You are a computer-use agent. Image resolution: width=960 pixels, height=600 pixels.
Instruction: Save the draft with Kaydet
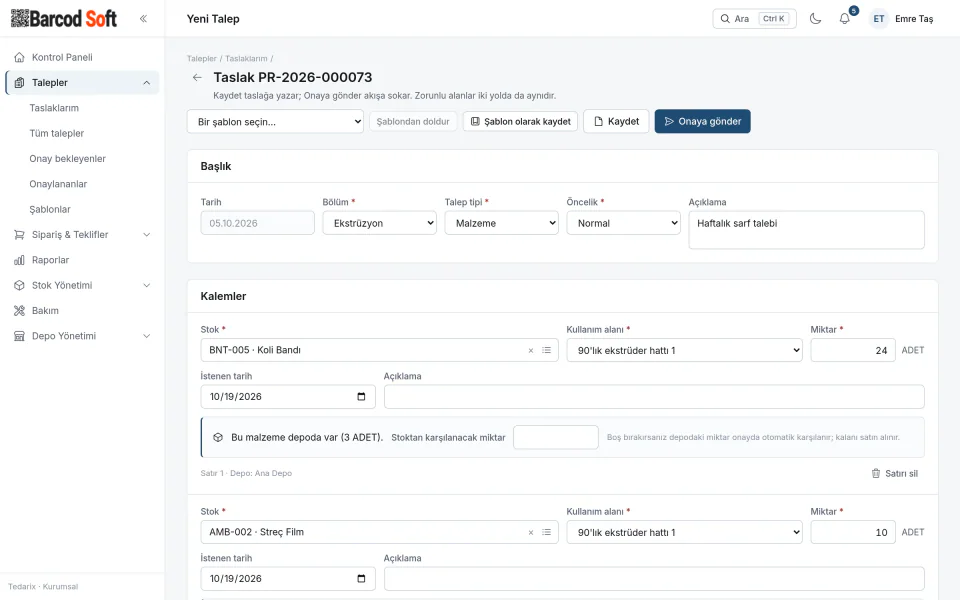pyautogui.click(x=616, y=121)
